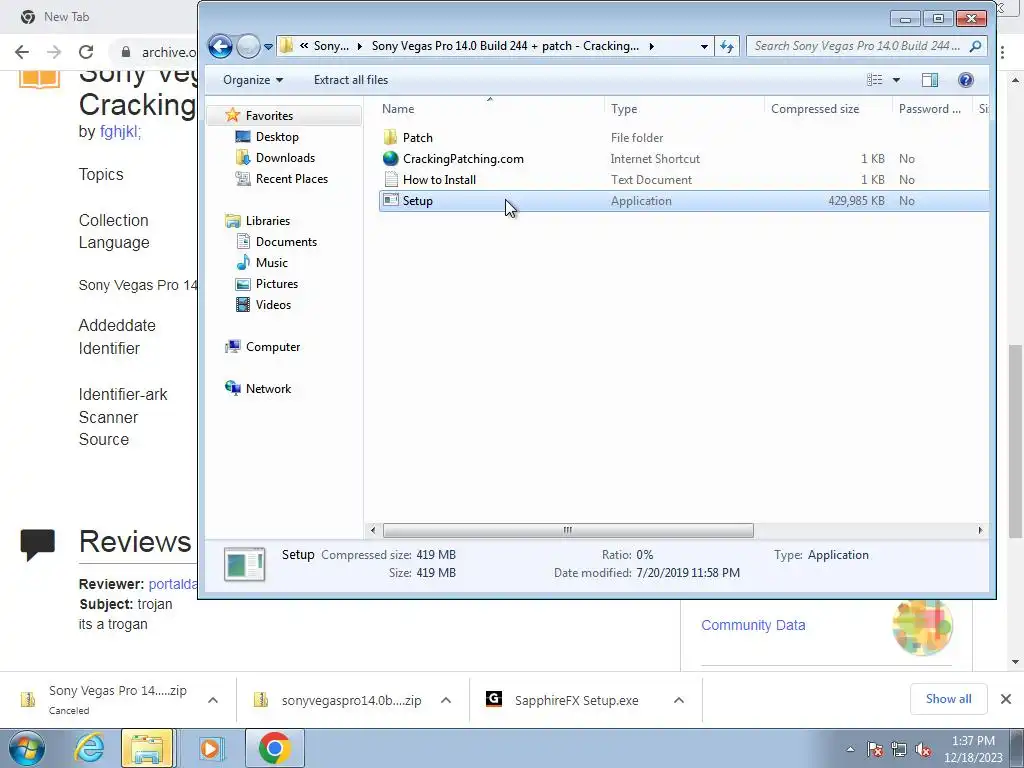Open options arrow for Sony Vegas Pro 14 zip
Screen dimensions: 1024x768
click(213, 700)
